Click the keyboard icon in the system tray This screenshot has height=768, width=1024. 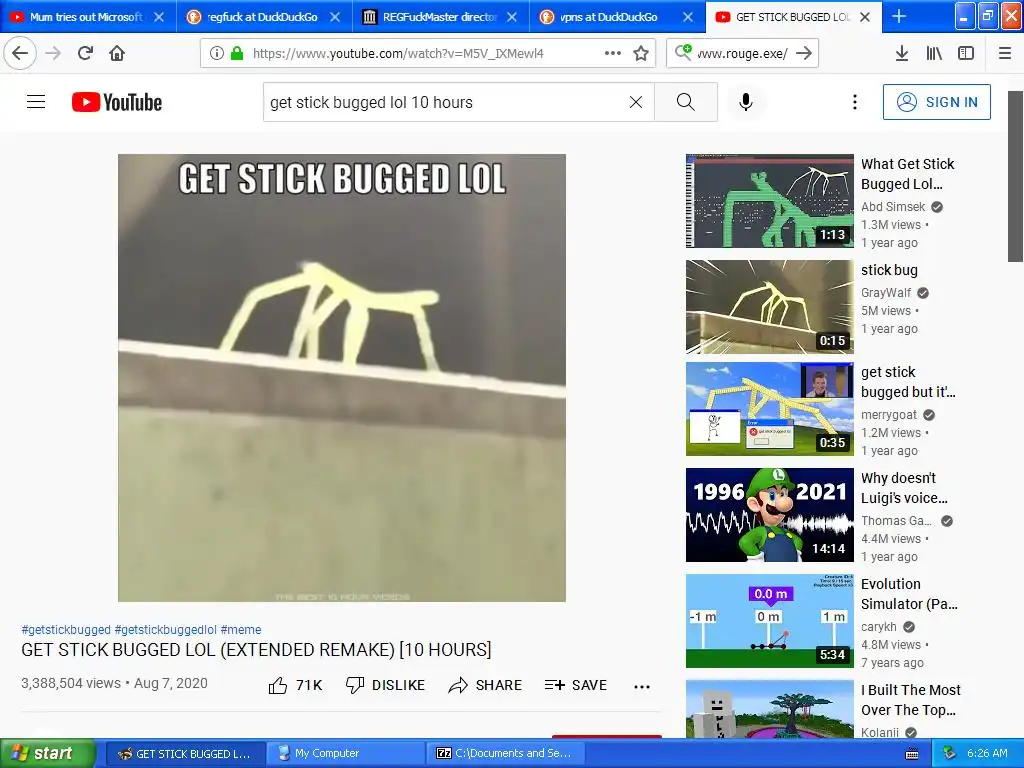912,754
